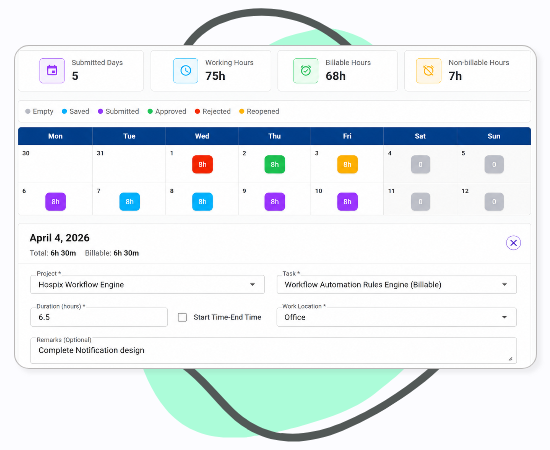550x450 pixels.
Task: Click the Mon column header
Action: pyautogui.click(x=55, y=136)
